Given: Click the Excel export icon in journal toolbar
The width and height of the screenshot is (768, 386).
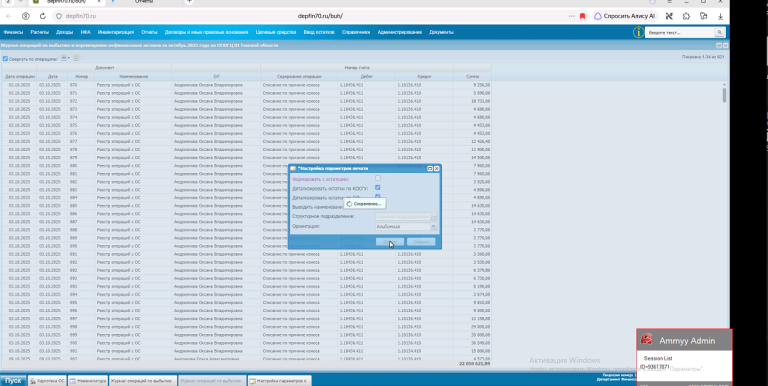Looking at the screenshot, I should [x=76, y=58].
